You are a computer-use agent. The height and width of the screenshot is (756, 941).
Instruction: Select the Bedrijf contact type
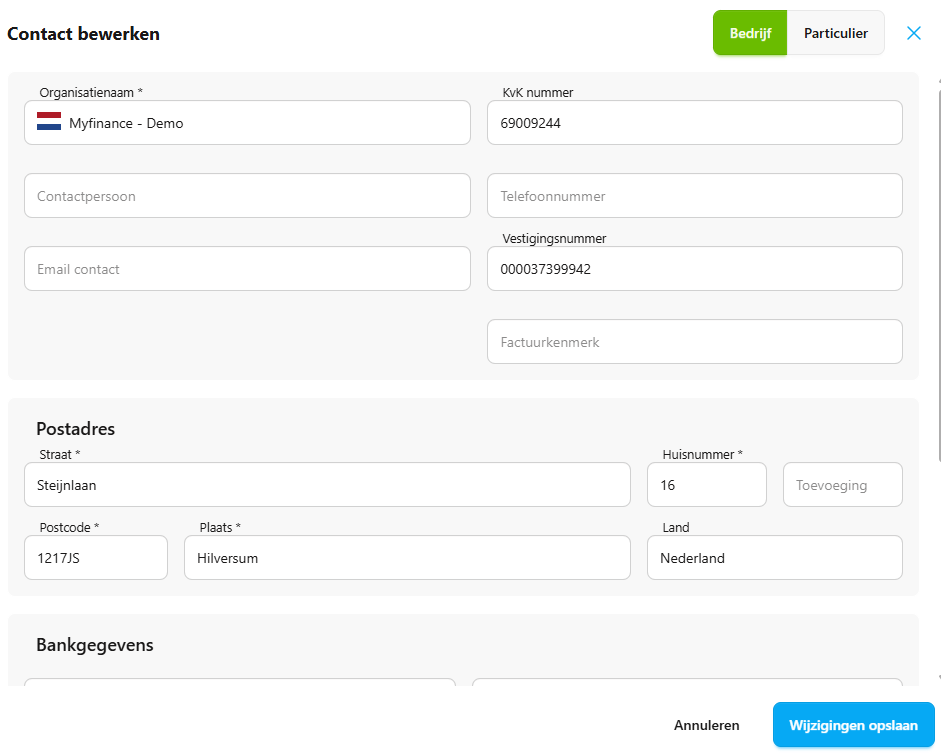750,33
